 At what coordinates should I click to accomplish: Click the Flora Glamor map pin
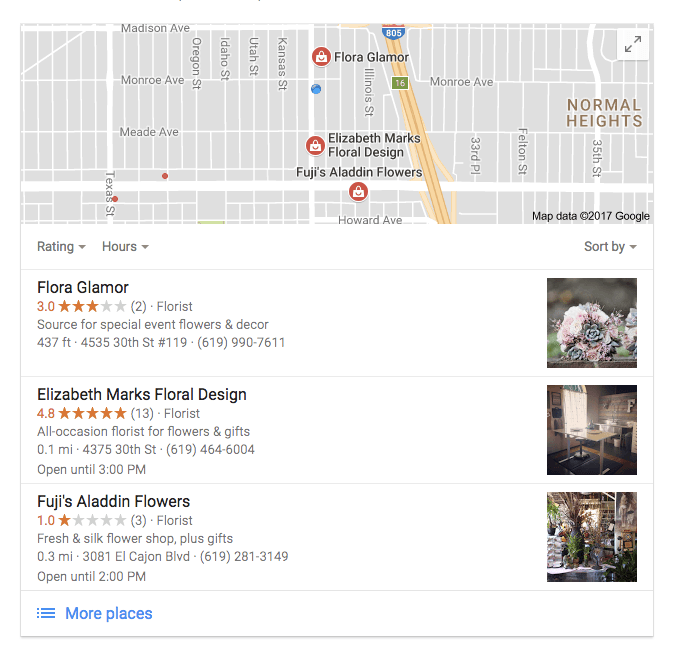[x=321, y=57]
